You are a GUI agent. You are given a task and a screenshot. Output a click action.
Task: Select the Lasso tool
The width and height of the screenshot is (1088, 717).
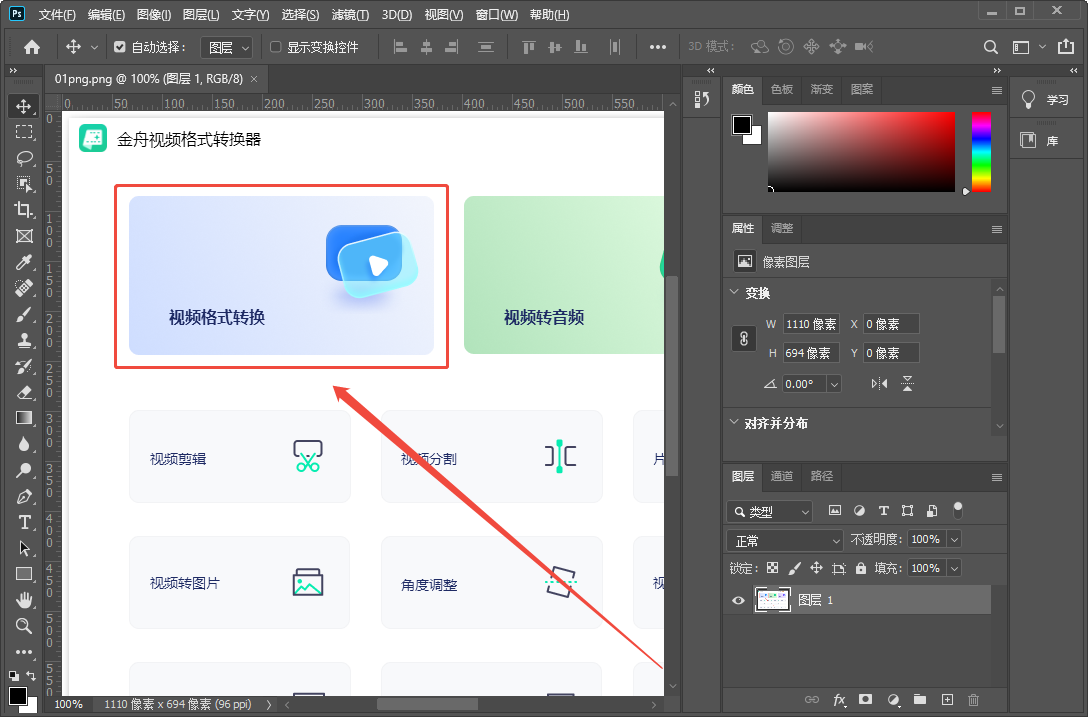point(24,158)
